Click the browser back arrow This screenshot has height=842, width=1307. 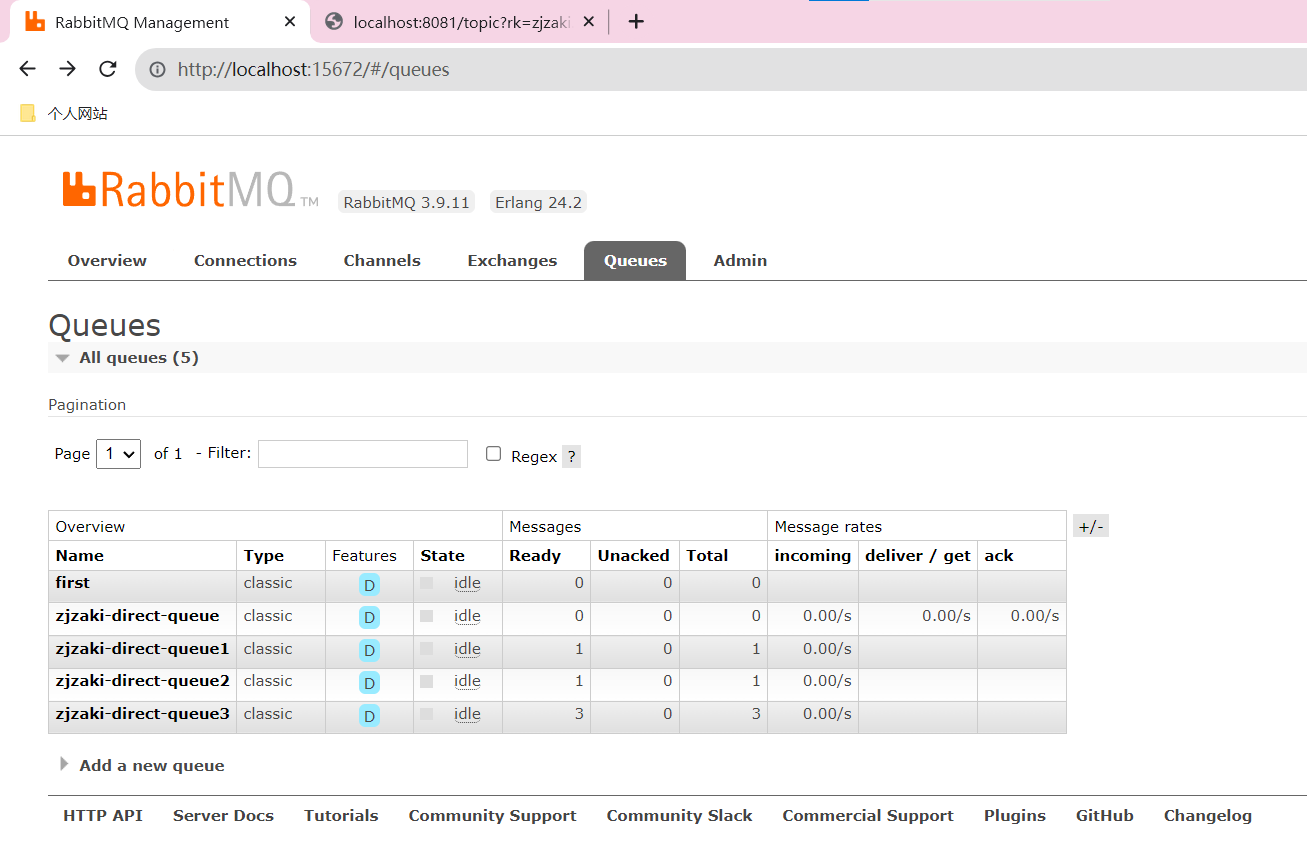[x=27, y=69]
